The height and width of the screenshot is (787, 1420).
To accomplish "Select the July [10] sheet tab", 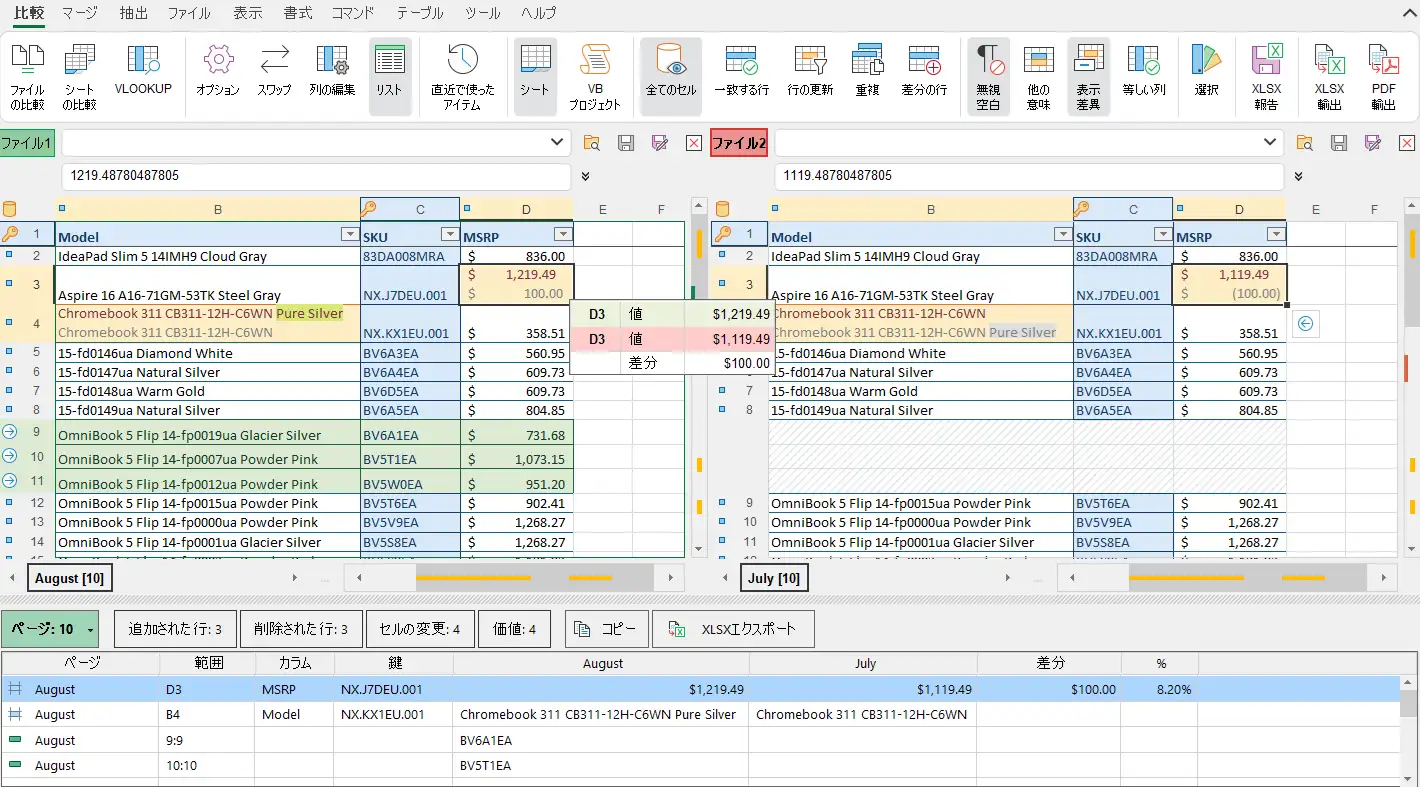I will click(x=774, y=578).
